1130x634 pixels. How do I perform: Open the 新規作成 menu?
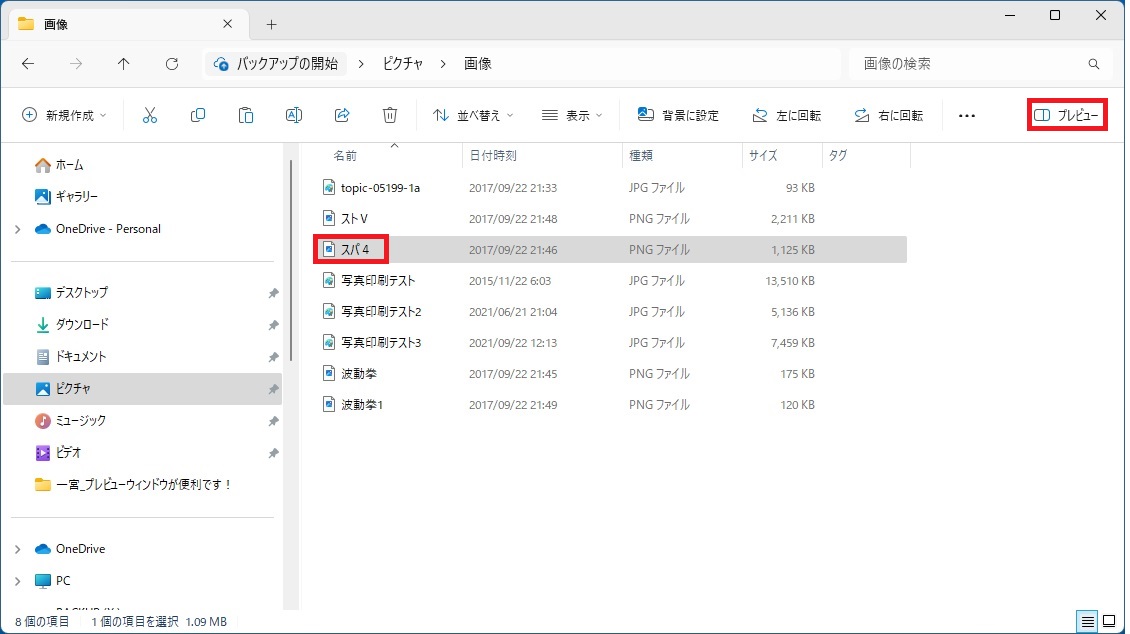point(64,115)
